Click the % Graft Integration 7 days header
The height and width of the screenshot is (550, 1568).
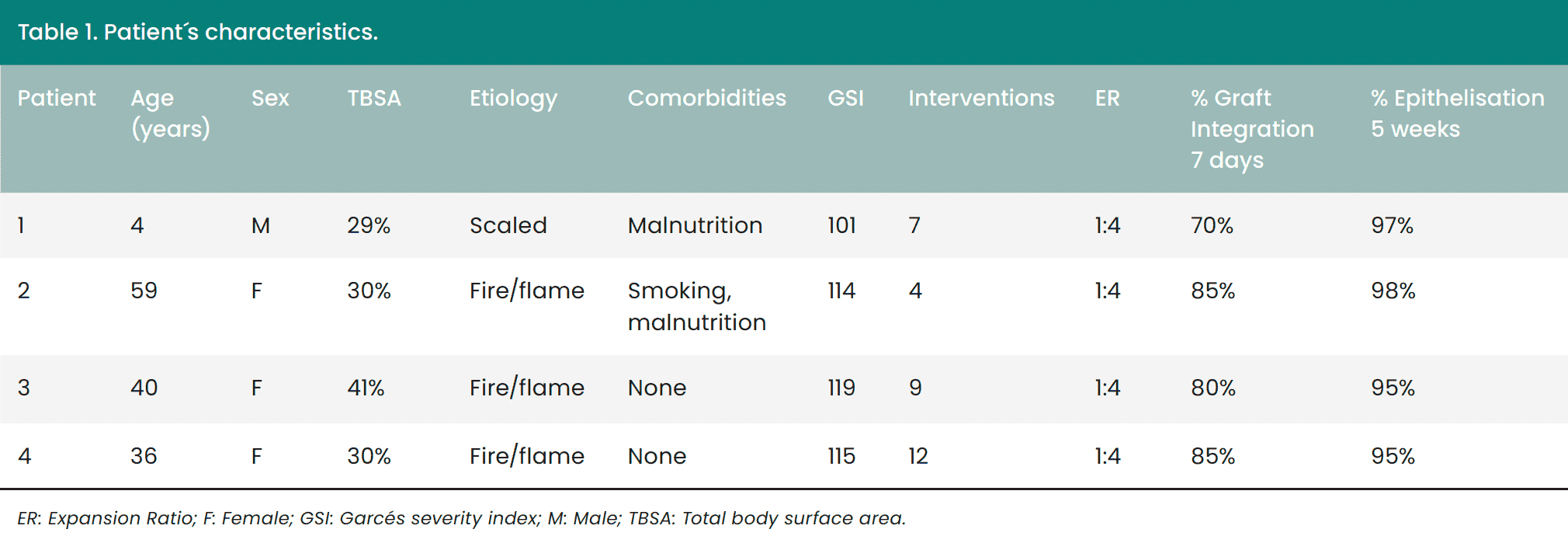pos(1252,129)
